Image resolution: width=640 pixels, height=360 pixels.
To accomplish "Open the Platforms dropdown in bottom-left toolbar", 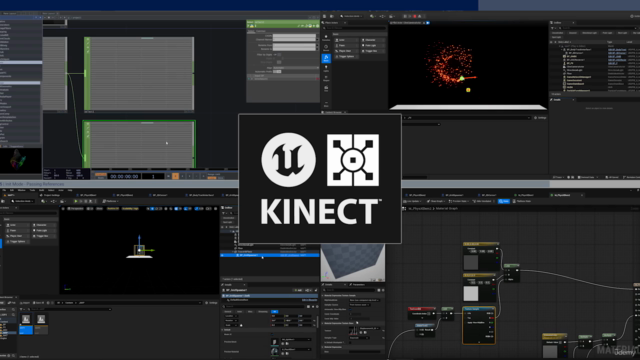I will pyautogui.click(x=111, y=201).
